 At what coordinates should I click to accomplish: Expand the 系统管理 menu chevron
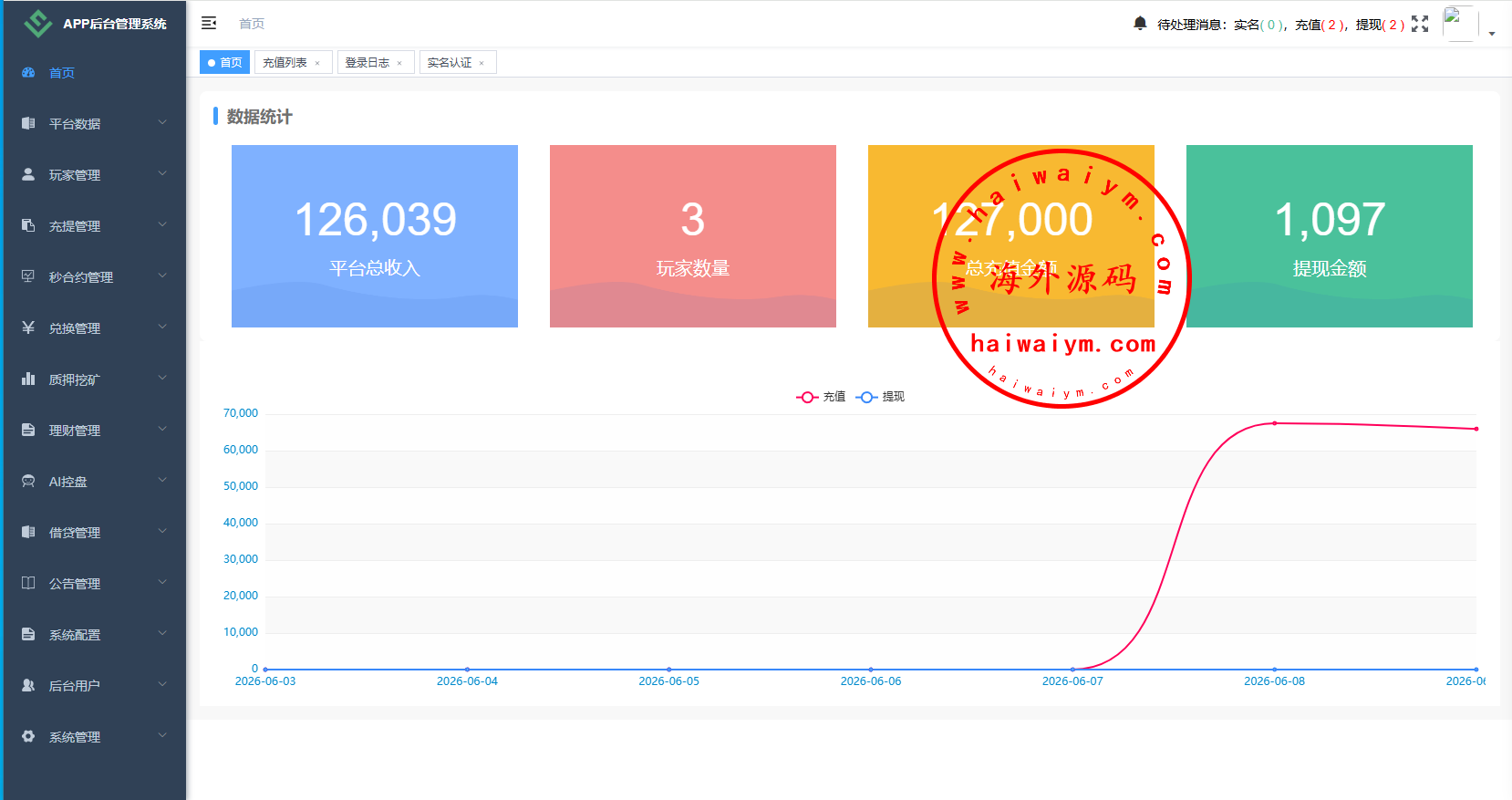click(x=162, y=735)
